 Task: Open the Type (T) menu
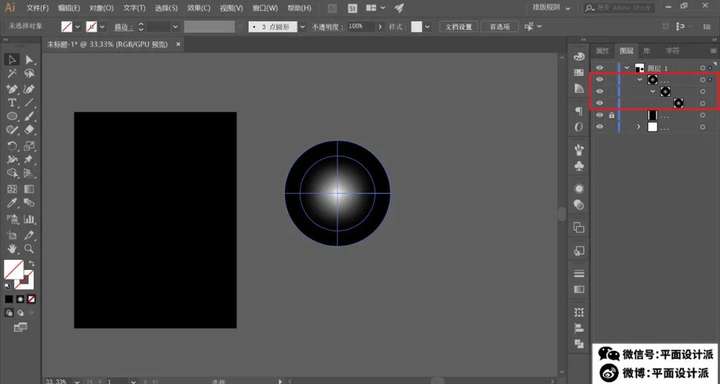pyautogui.click(x=135, y=8)
